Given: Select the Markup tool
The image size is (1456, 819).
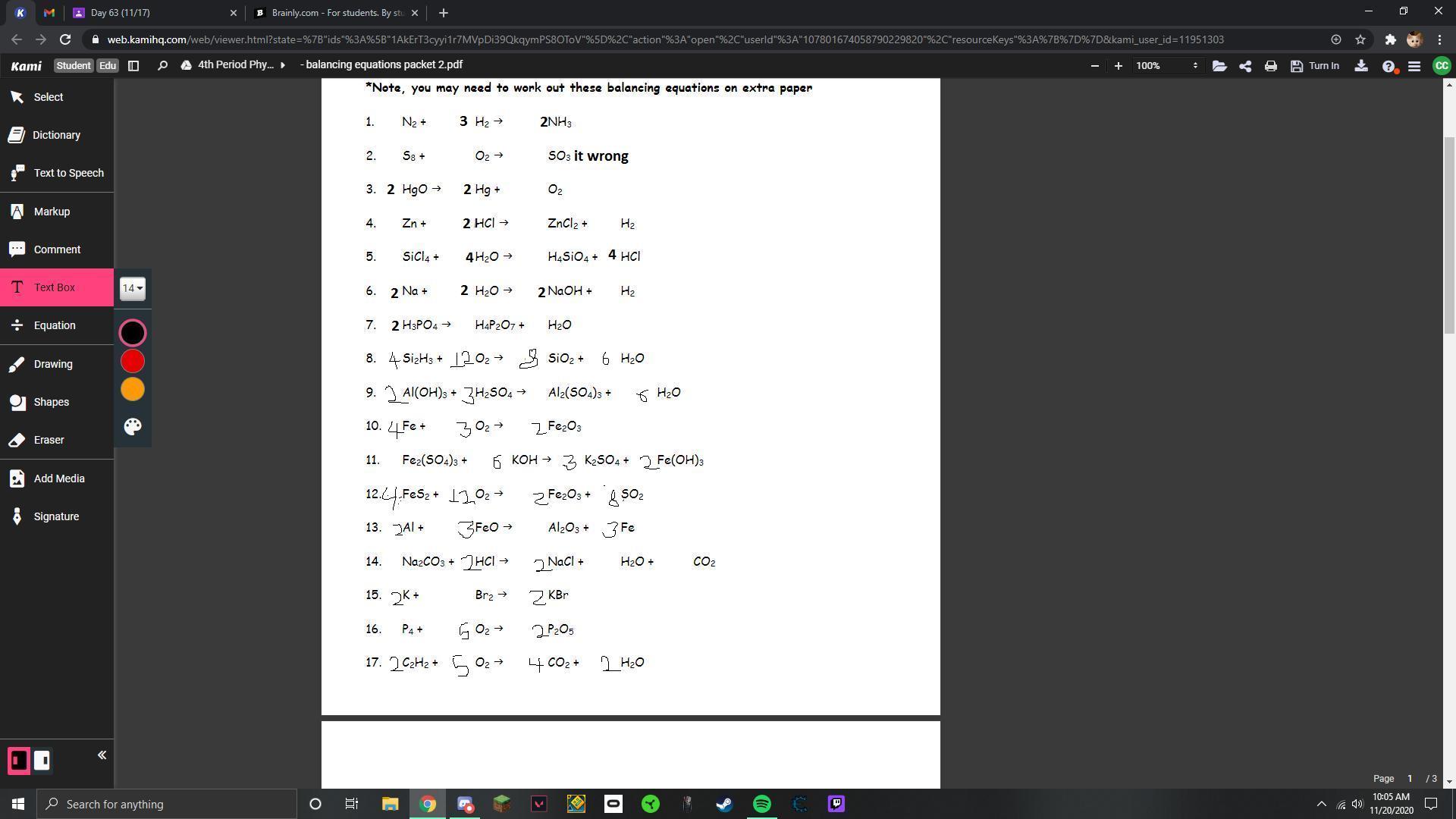Looking at the screenshot, I should [x=52, y=212].
